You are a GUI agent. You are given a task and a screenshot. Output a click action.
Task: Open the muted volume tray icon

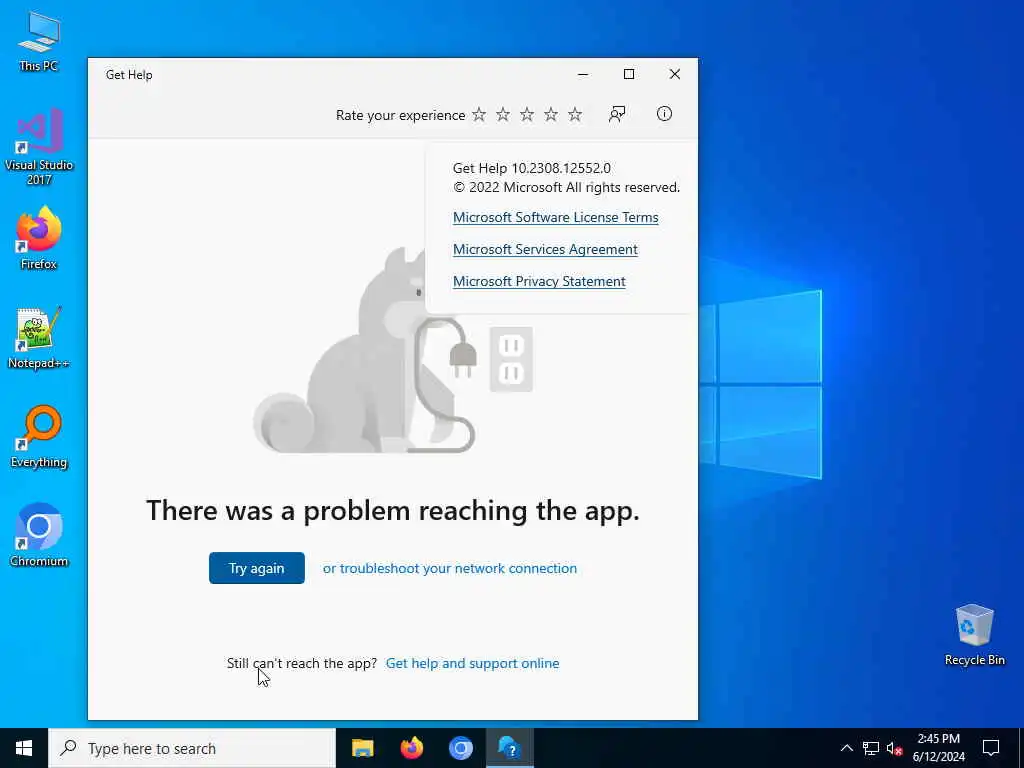coord(894,748)
